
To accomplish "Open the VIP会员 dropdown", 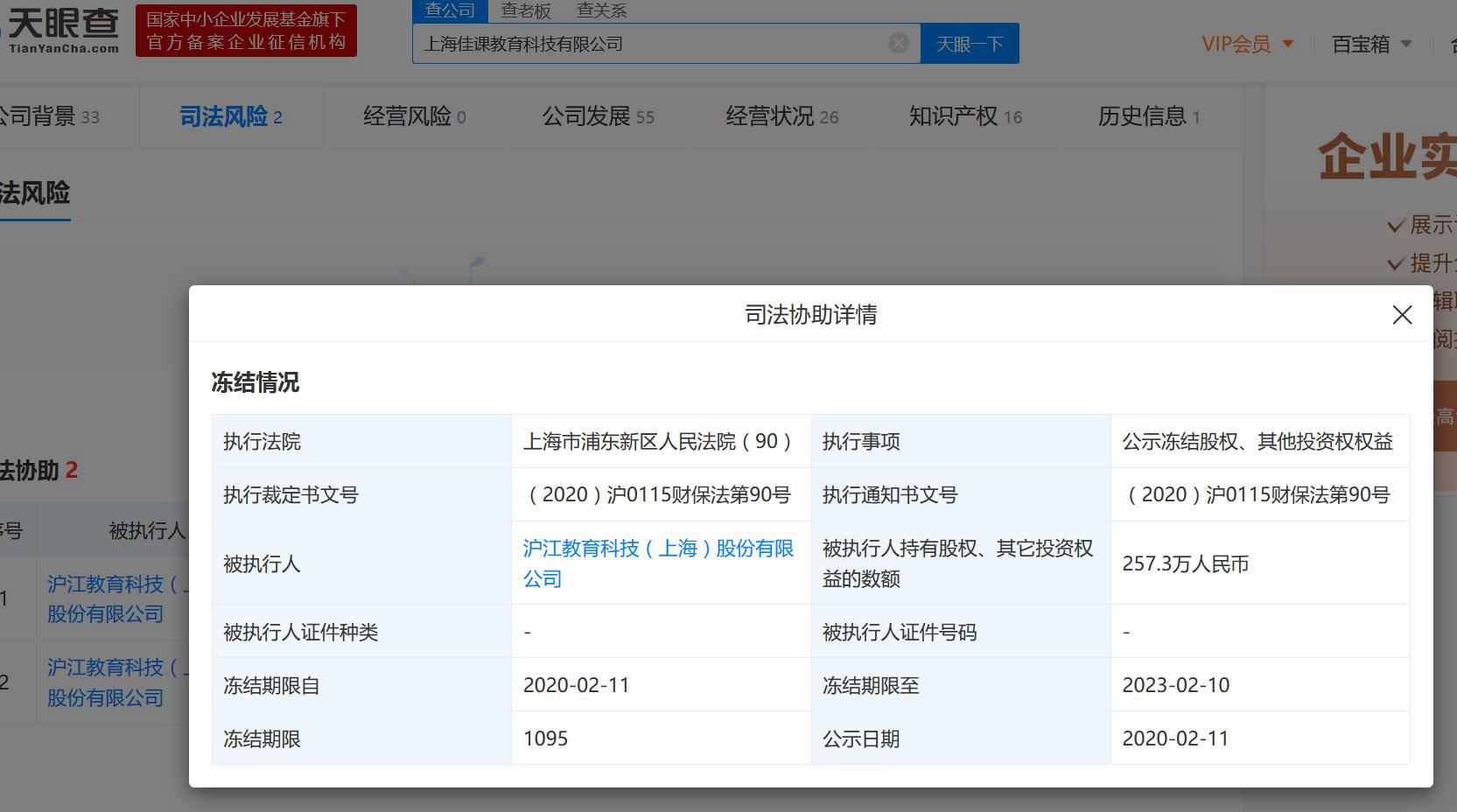I will [x=1247, y=44].
